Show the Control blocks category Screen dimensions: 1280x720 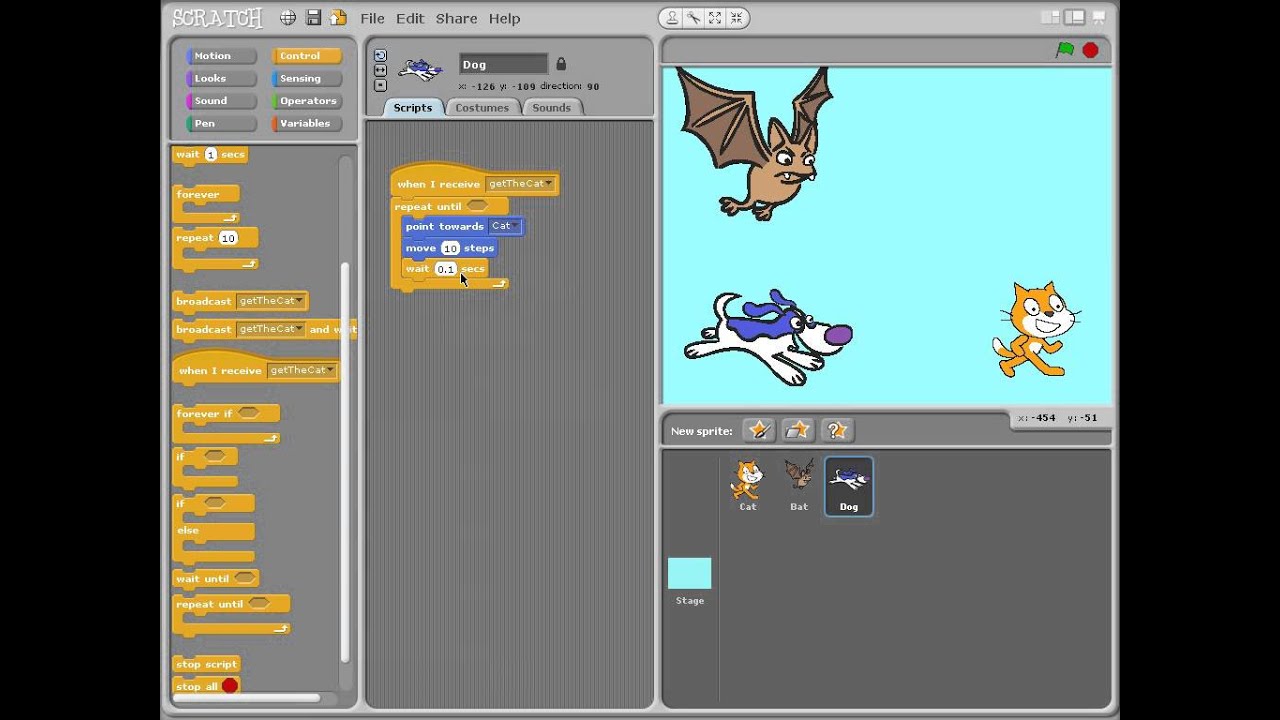coord(307,56)
